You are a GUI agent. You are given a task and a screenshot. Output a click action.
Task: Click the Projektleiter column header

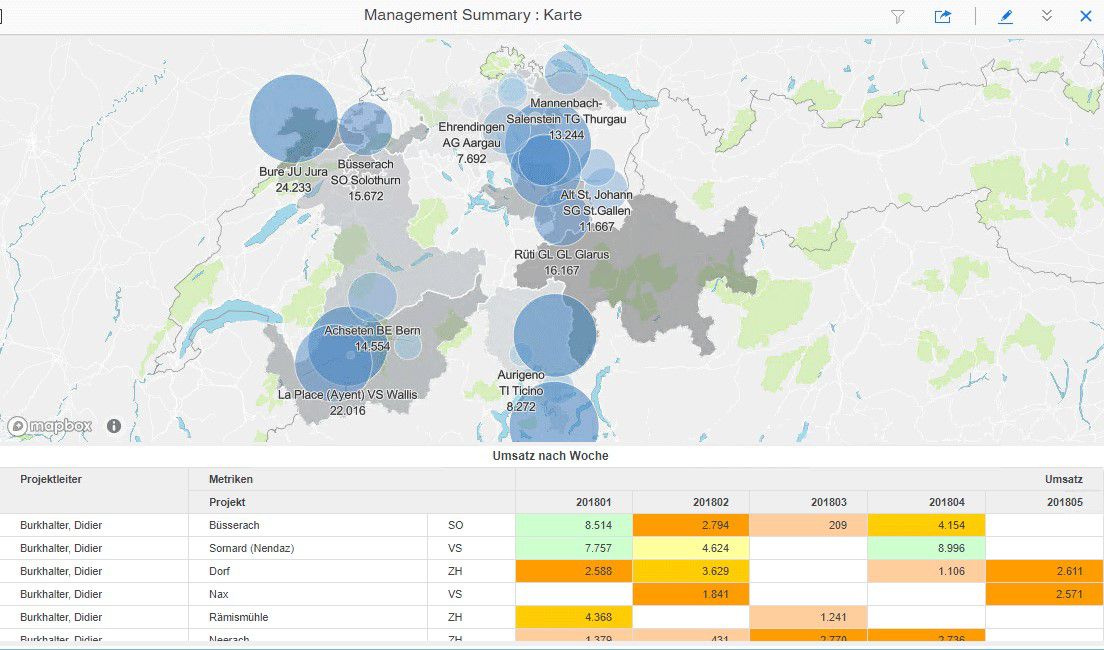click(51, 479)
